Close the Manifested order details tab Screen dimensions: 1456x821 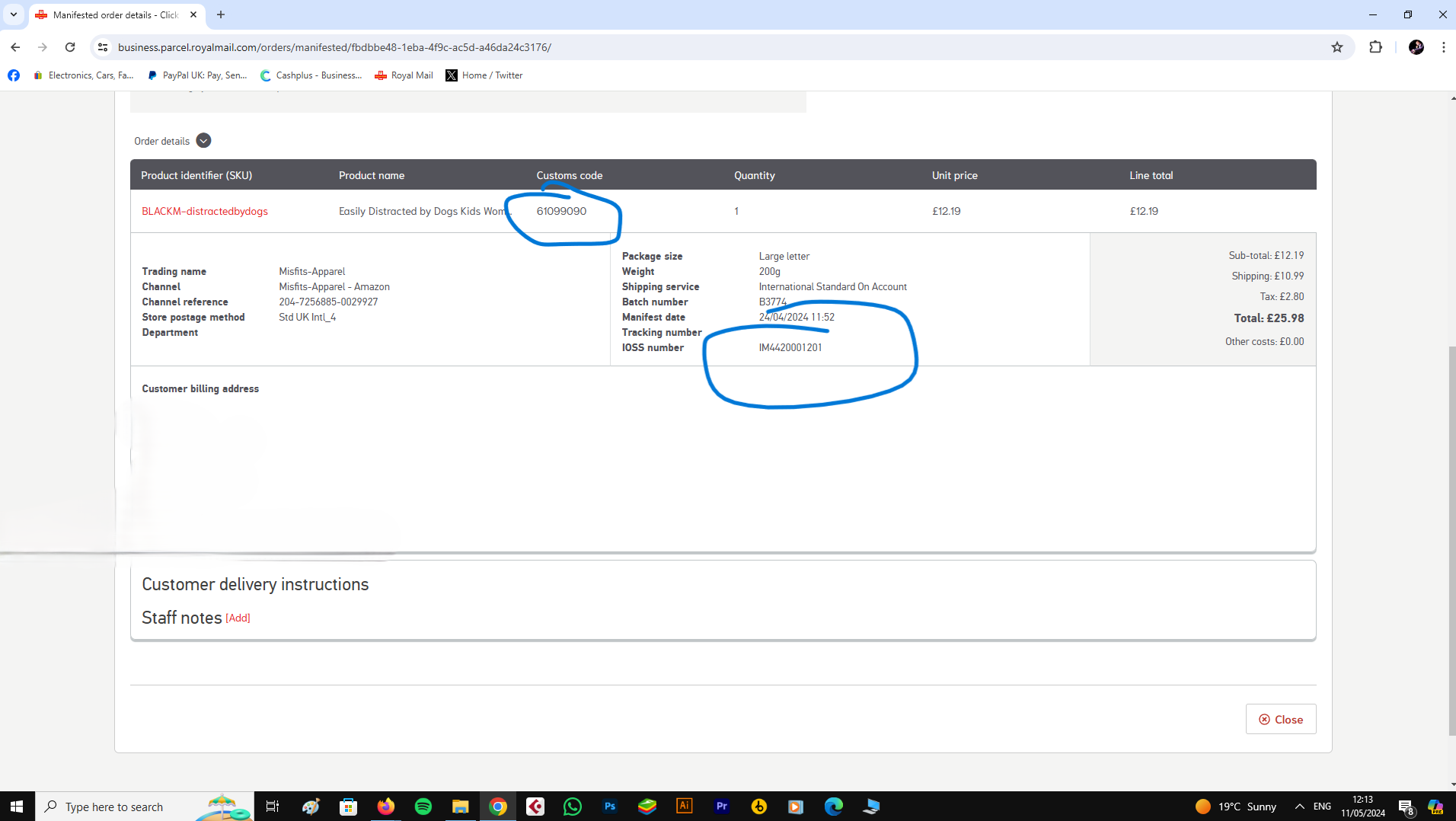pos(193,14)
